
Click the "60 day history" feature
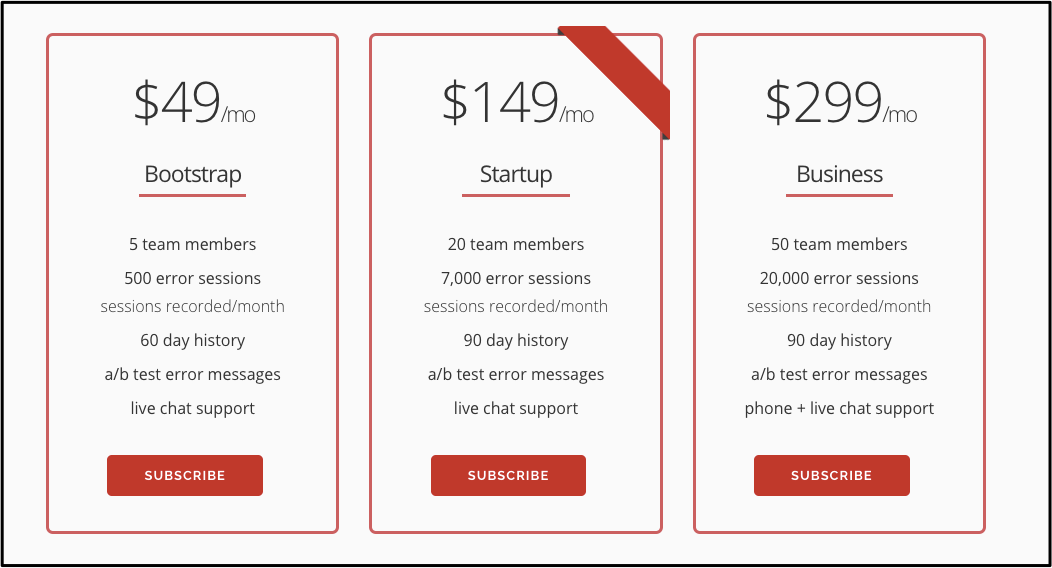click(193, 340)
